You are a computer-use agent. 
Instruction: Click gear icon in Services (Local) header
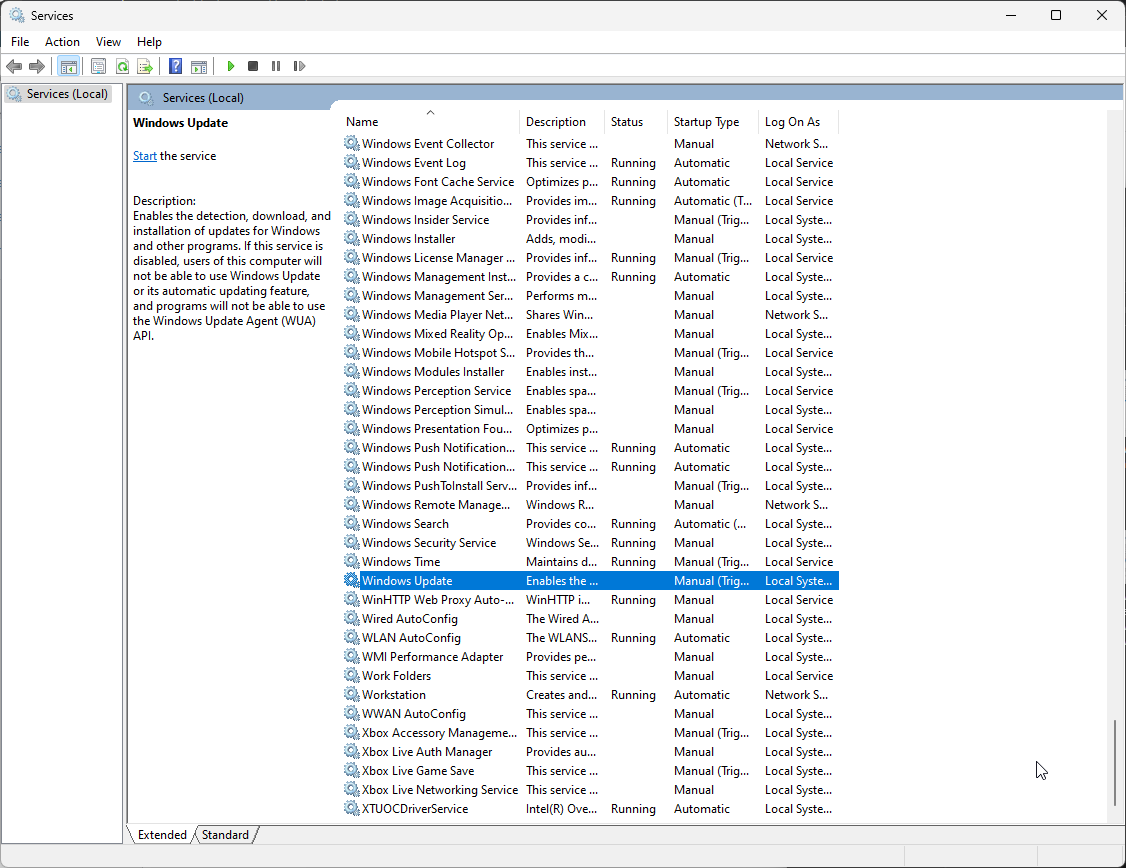click(x=146, y=98)
